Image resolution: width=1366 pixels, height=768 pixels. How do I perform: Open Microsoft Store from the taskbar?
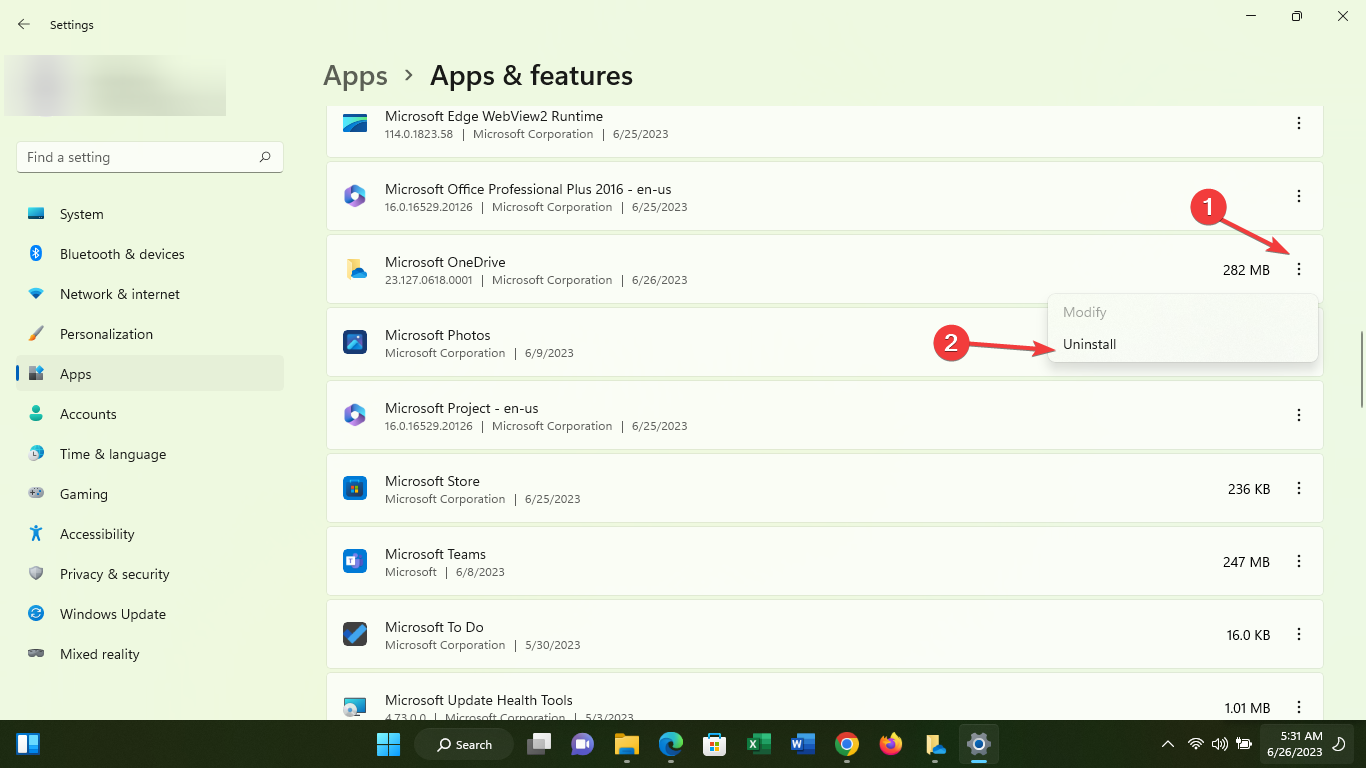[714, 744]
